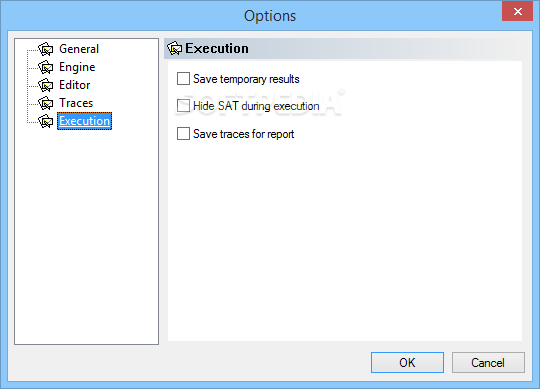Close the Options dialog window
Viewport: 540px width, 389px height.
coord(517,11)
